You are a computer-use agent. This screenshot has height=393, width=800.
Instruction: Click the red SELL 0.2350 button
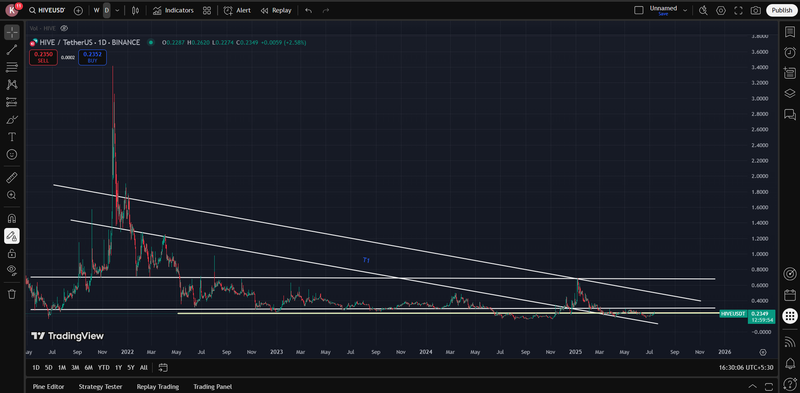click(x=43, y=58)
